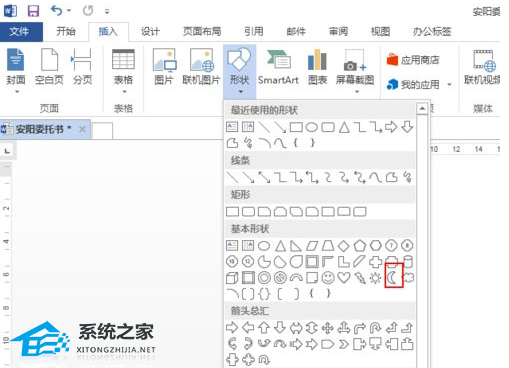Select the cross shape in 基本形状
This screenshot has width=509, height=368.
375,262
